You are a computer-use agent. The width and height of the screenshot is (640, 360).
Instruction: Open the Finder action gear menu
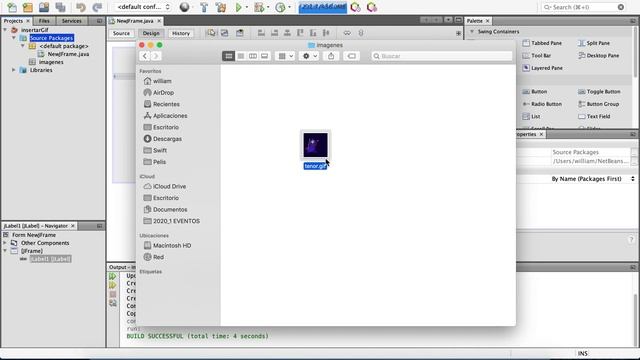pos(310,56)
